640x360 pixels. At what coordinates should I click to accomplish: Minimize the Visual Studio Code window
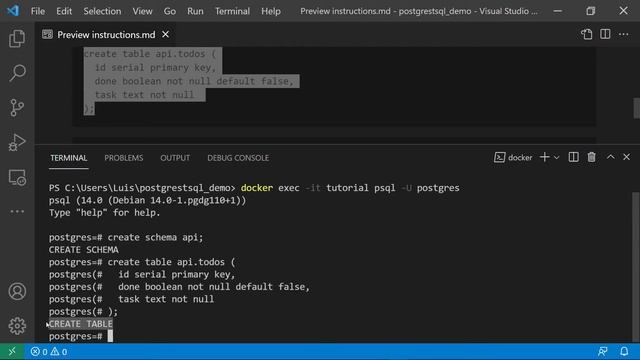pos(558,11)
